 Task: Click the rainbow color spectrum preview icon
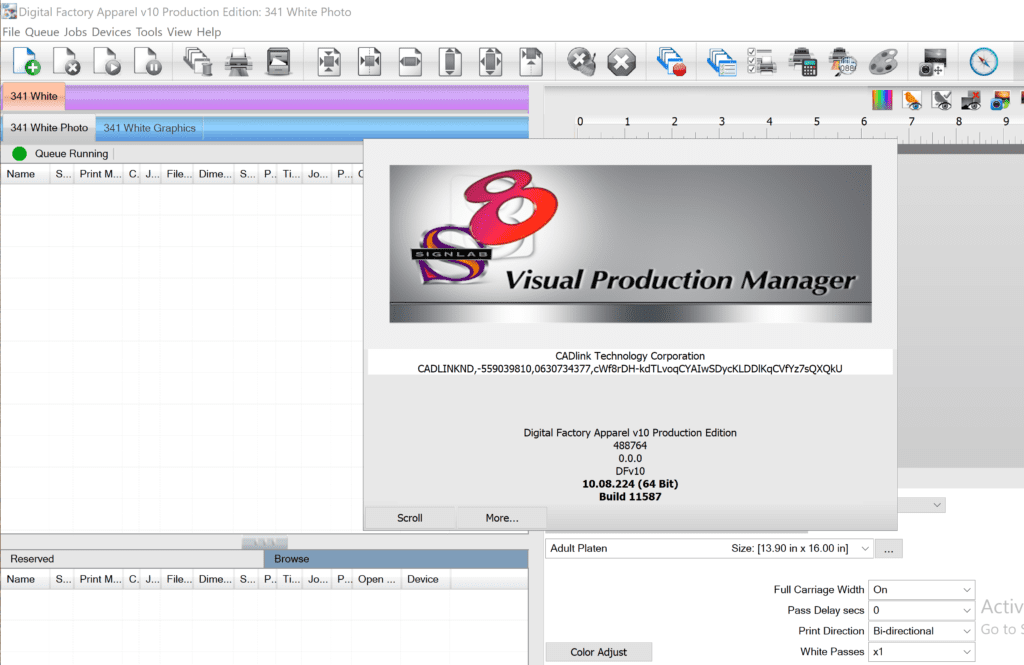[882, 100]
